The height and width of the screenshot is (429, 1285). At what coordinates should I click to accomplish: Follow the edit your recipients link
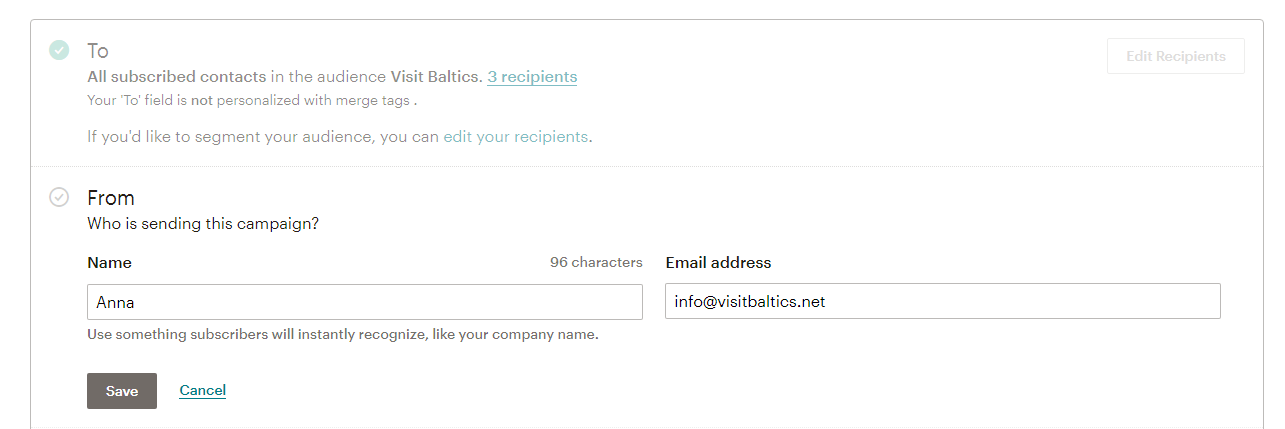pos(515,136)
